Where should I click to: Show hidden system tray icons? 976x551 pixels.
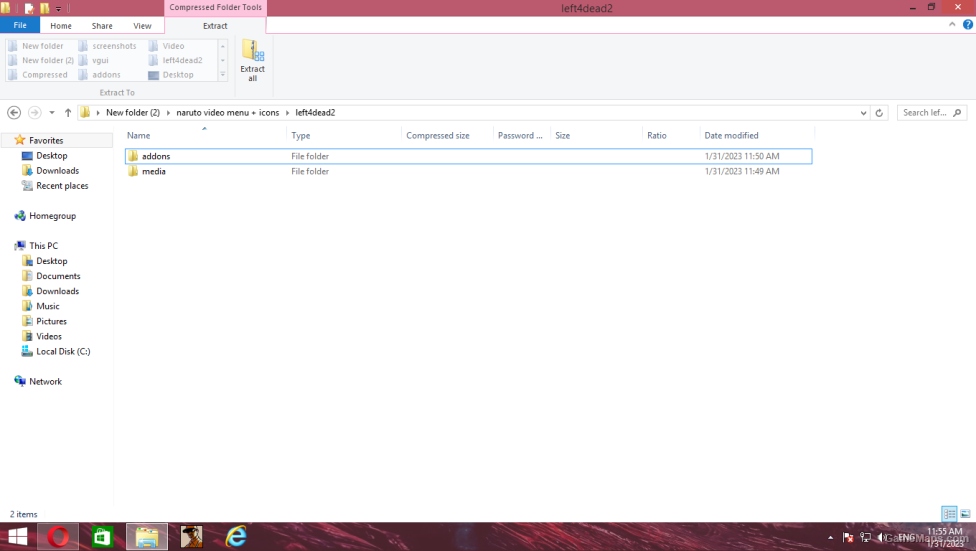(x=830, y=537)
